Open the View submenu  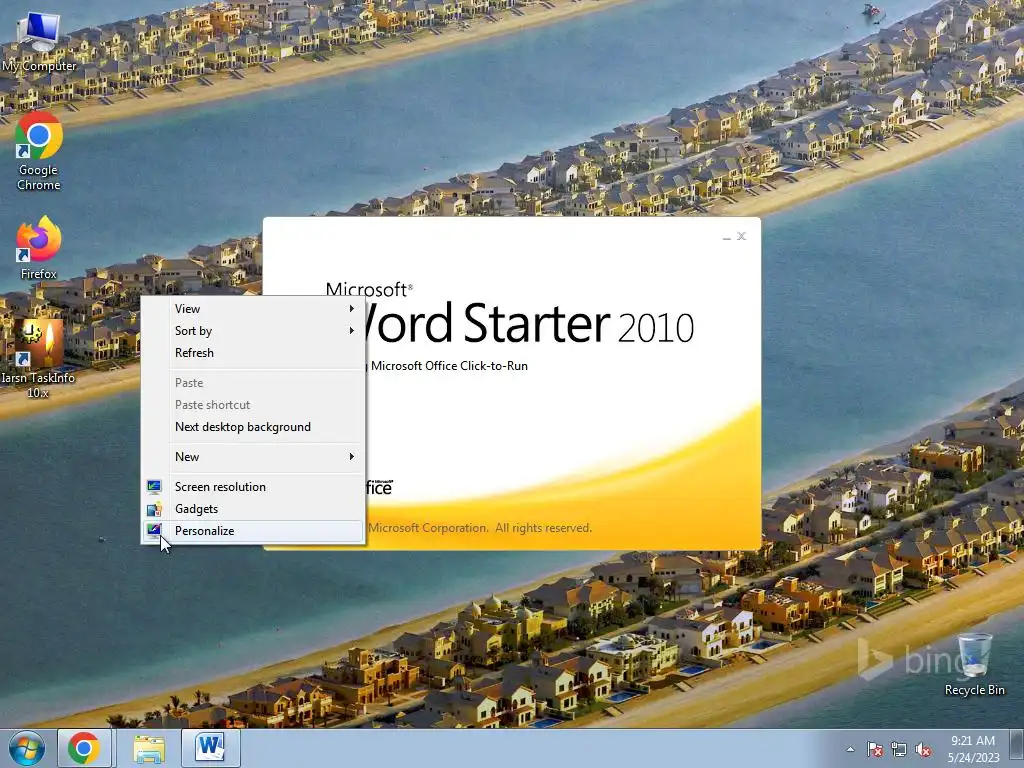point(253,309)
